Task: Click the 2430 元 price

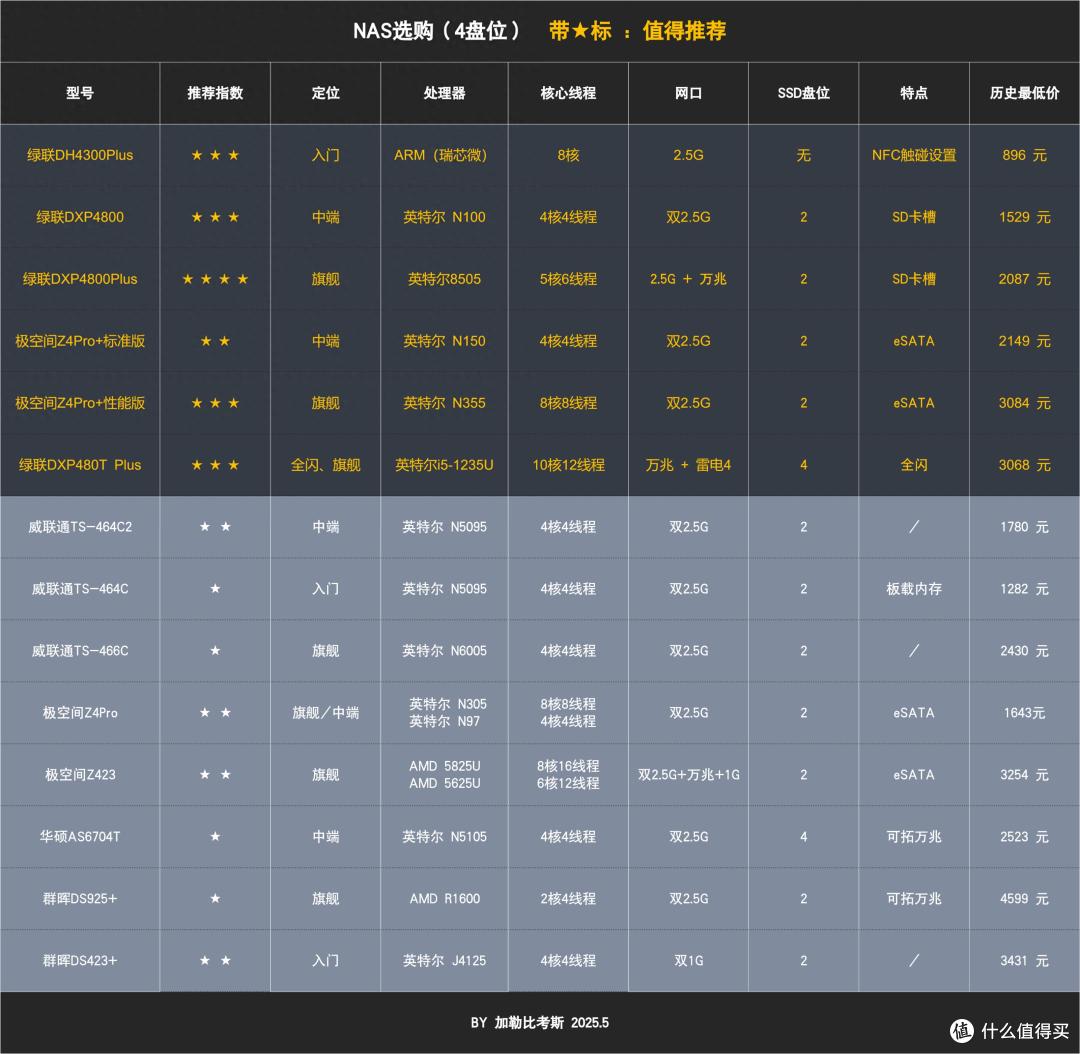Action: click(1024, 651)
